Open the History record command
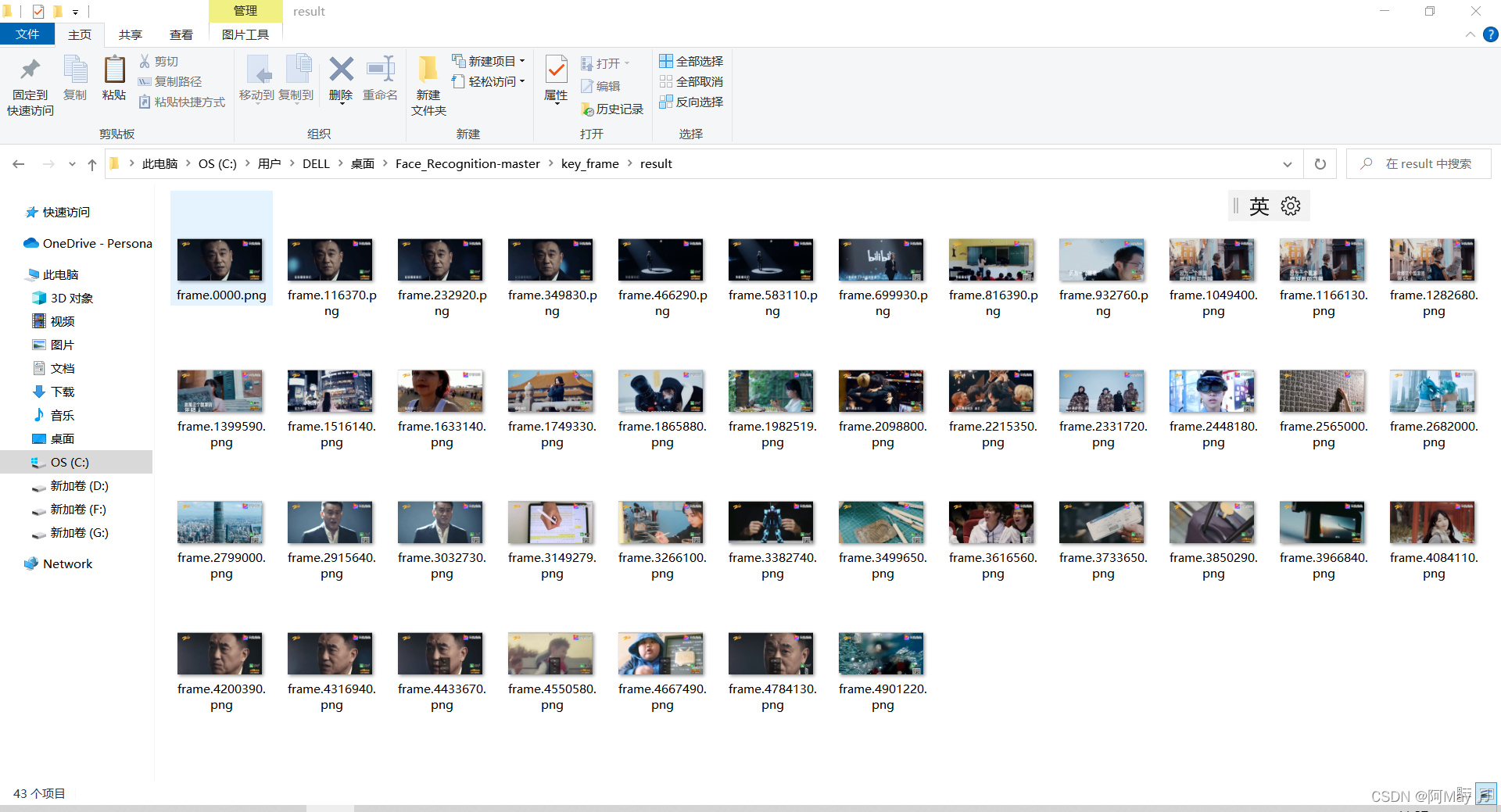Image resolution: width=1501 pixels, height=812 pixels. click(612, 109)
